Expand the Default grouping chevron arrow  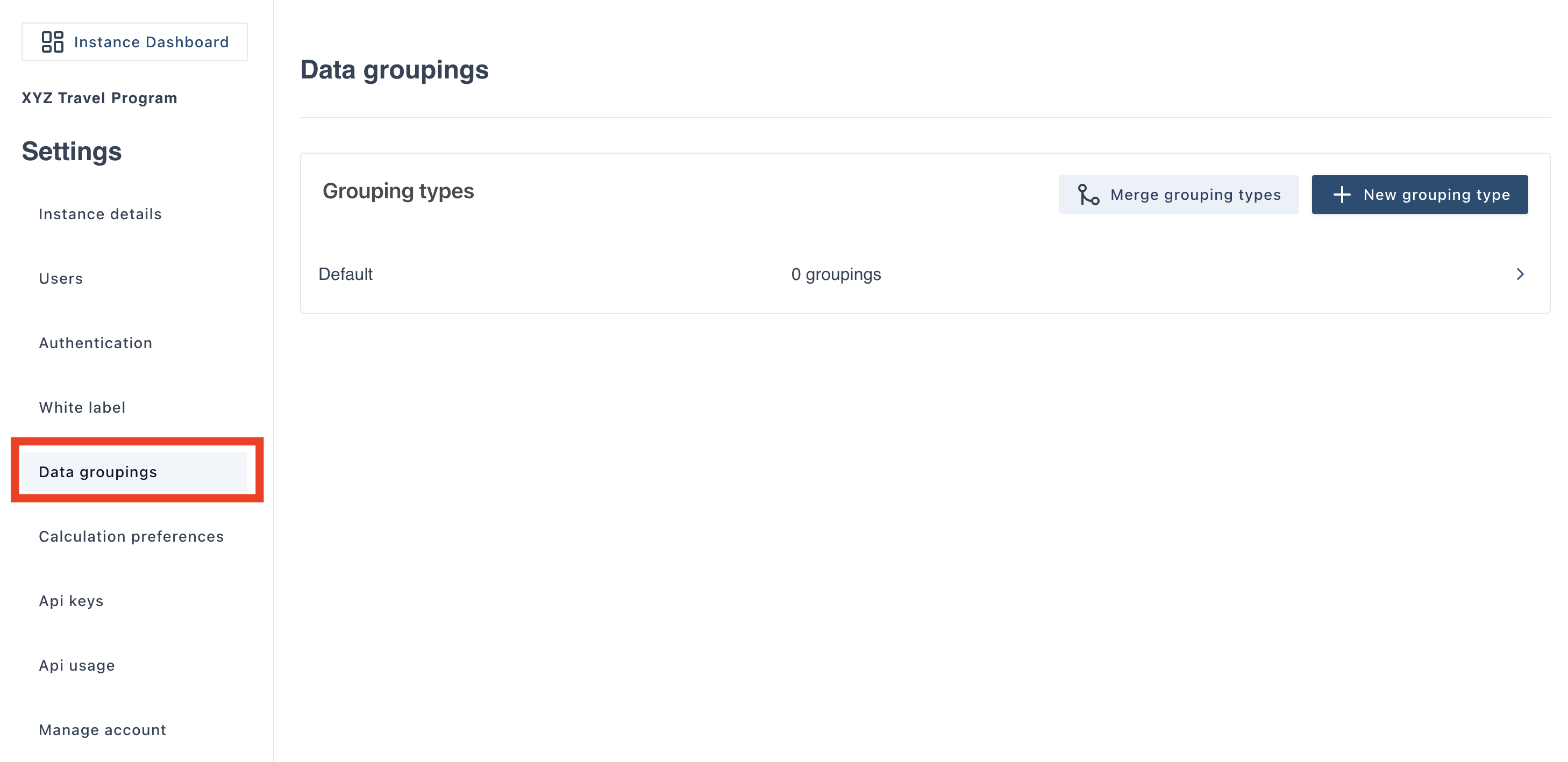[1519, 274]
